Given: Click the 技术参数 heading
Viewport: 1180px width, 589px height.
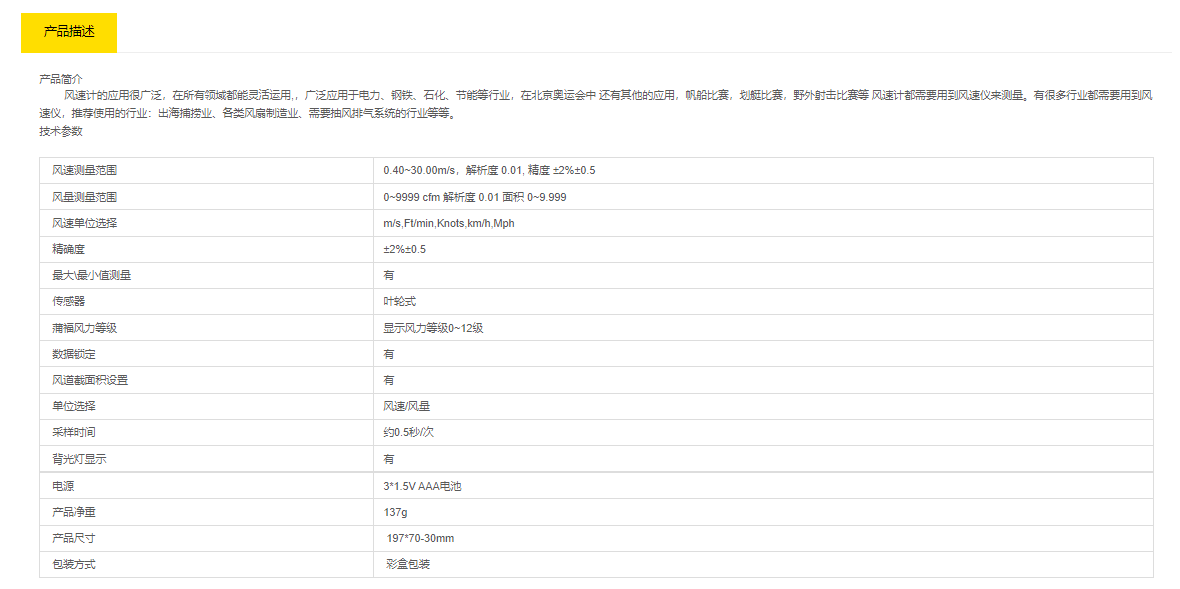Looking at the screenshot, I should click(61, 131).
